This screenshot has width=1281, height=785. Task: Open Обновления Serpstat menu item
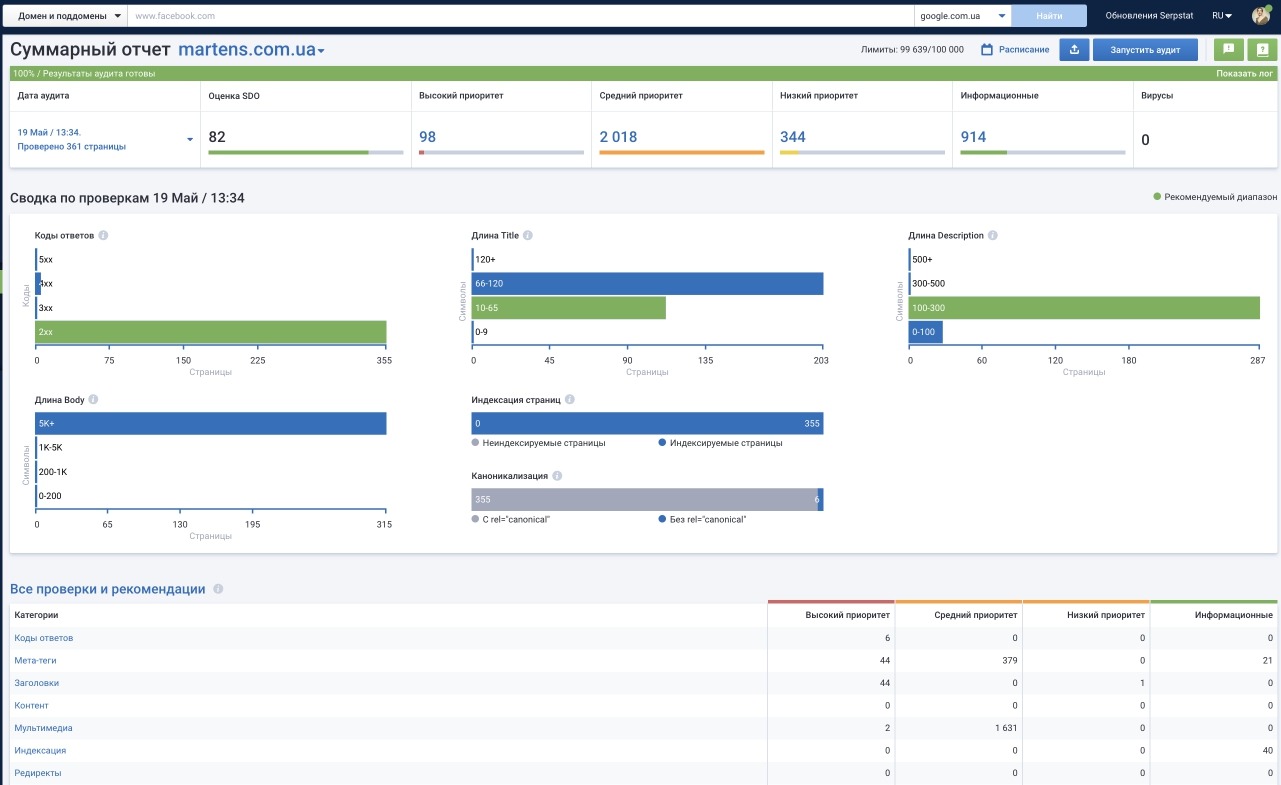pos(1149,16)
